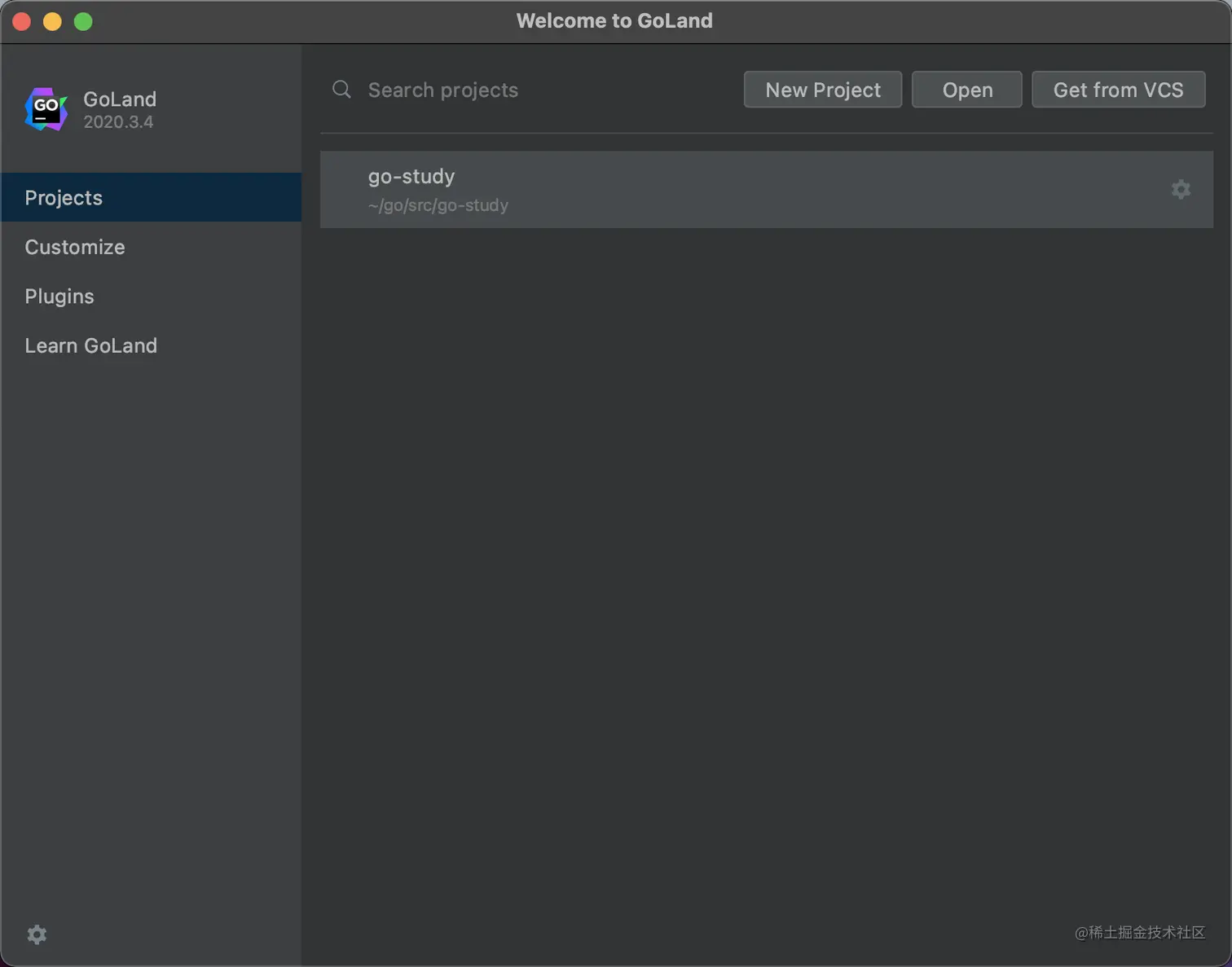This screenshot has width=1232, height=967.
Task: Select the Projects tab
Action: pyautogui.click(x=152, y=197)
